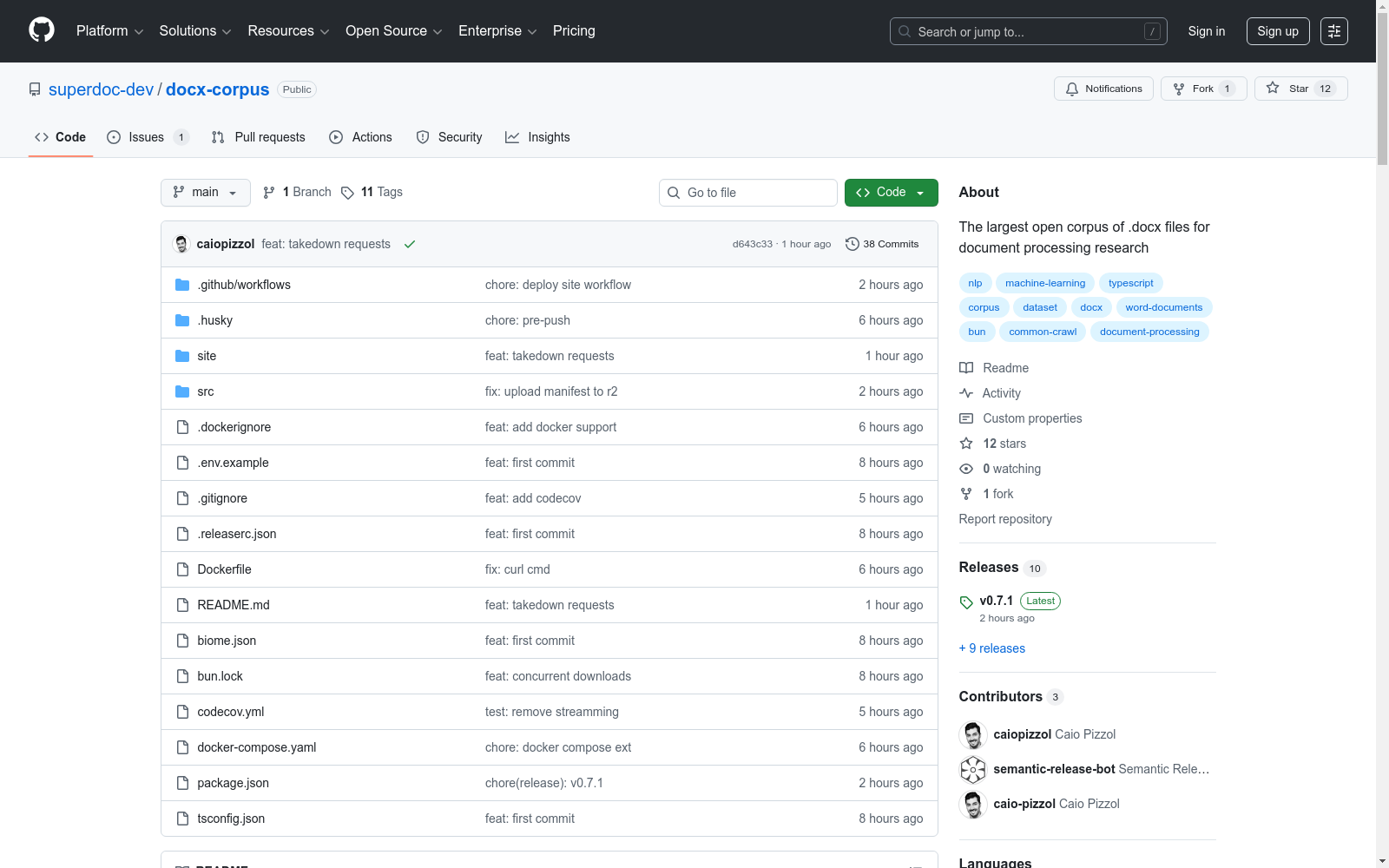Click the fork icon next to 1 fork
This screenshot has width=1389, height=868.
(966, 494)
